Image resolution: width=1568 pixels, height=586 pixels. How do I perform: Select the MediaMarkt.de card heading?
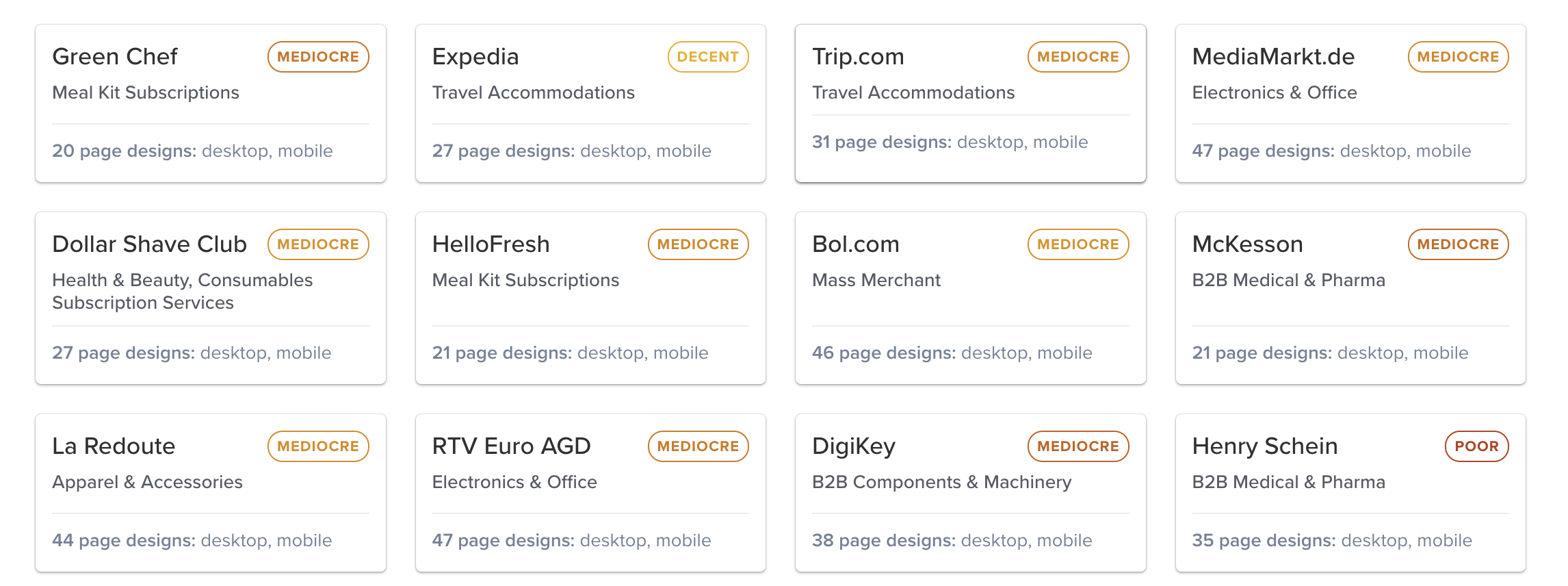1272,57
